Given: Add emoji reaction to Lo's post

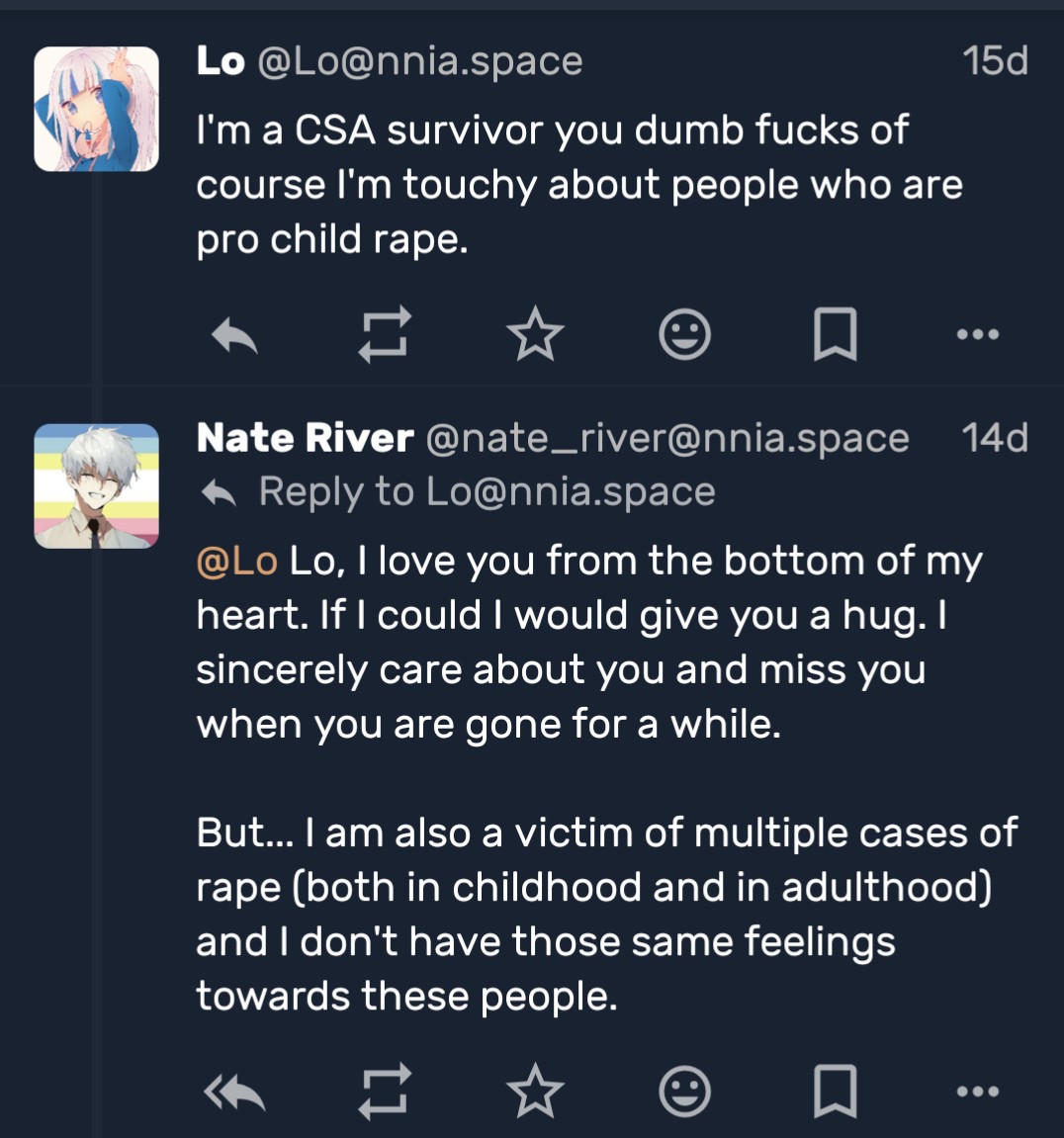Looking at the screenshot, I should pyautogui.click(x=684, y=334).
